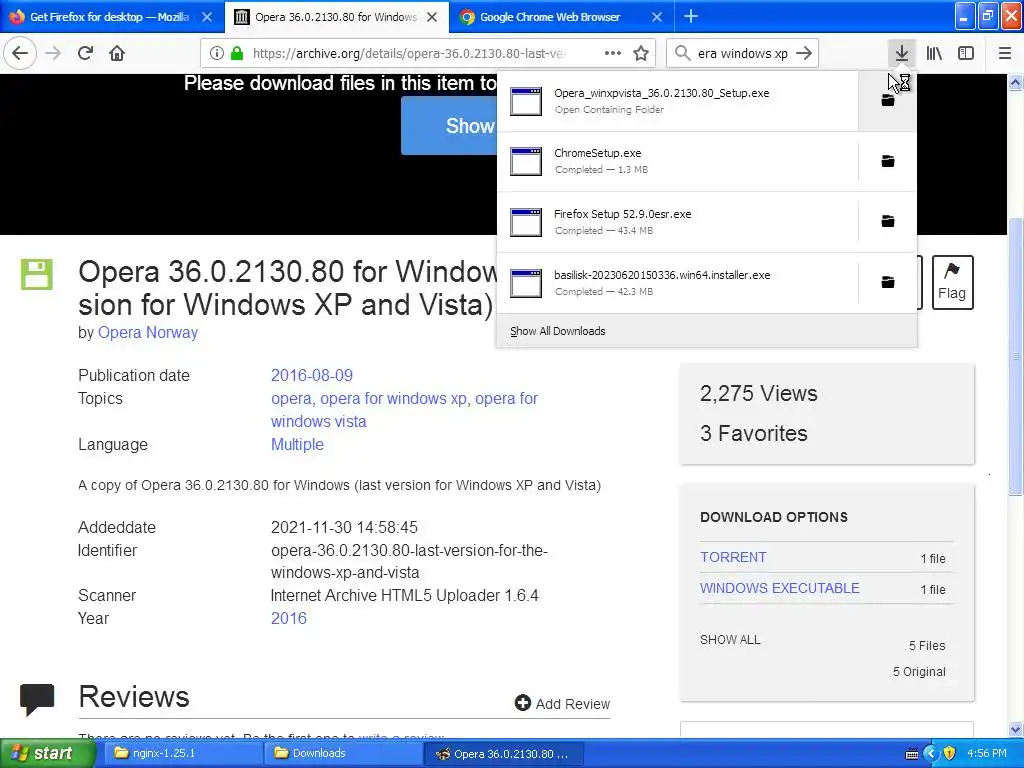Show site information icon in address bar

216,54
